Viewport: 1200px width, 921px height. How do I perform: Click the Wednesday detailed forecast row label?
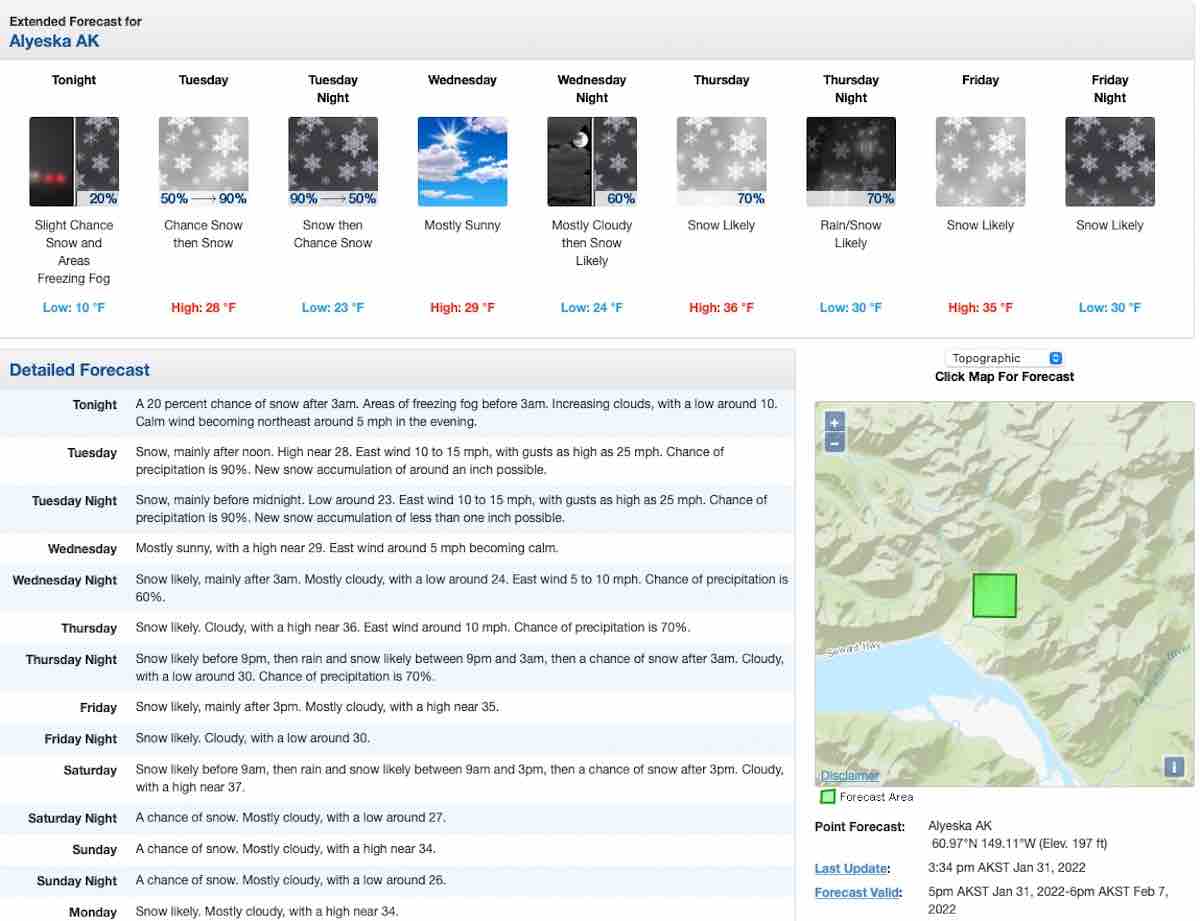82,549
